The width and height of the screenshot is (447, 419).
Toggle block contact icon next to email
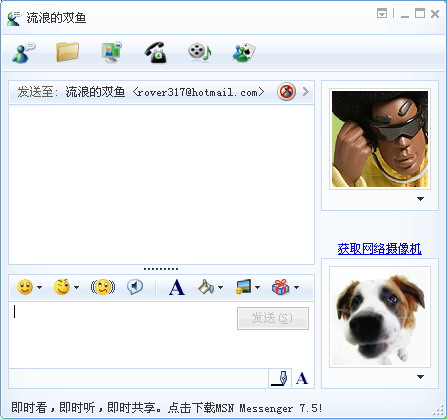[286, 91]
